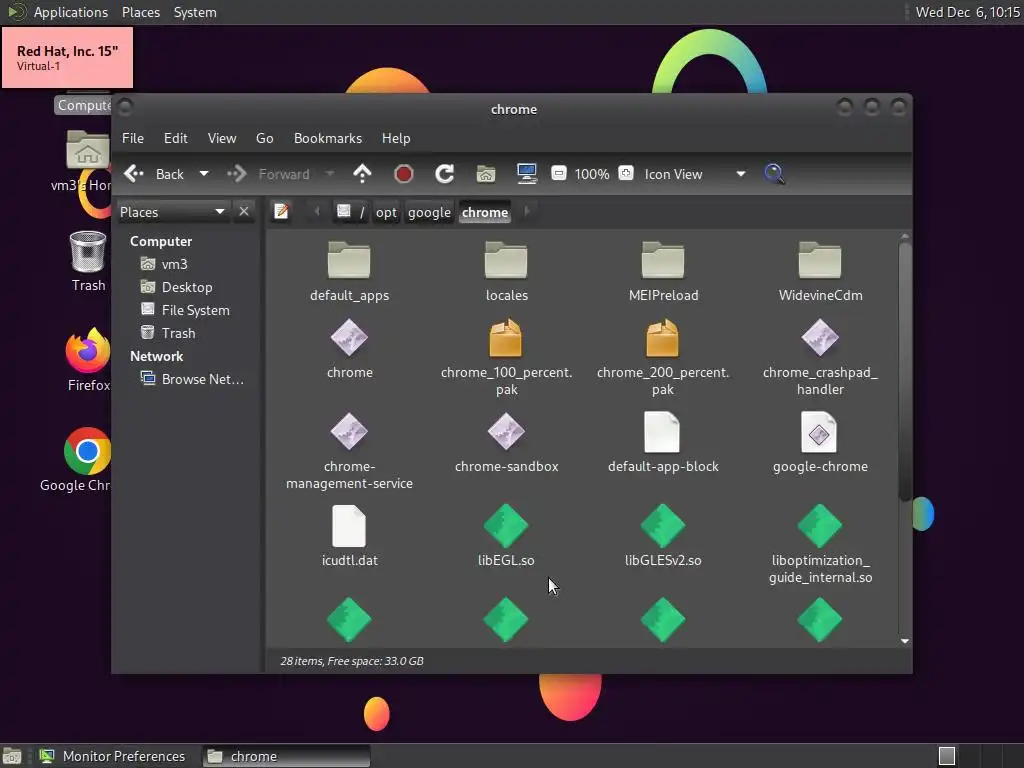Click the chrome window taskbar button
This screenshot has height=768, width=1024.
pos(286,756)
